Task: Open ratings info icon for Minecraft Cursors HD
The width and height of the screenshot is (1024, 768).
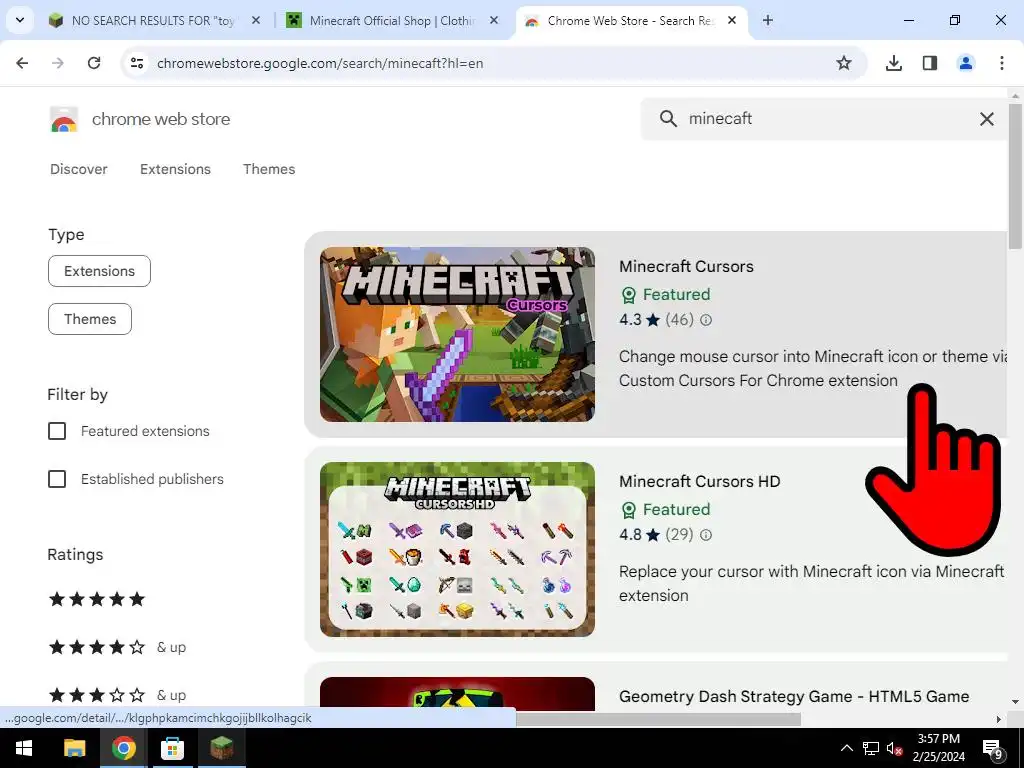Action: (706, 535)
